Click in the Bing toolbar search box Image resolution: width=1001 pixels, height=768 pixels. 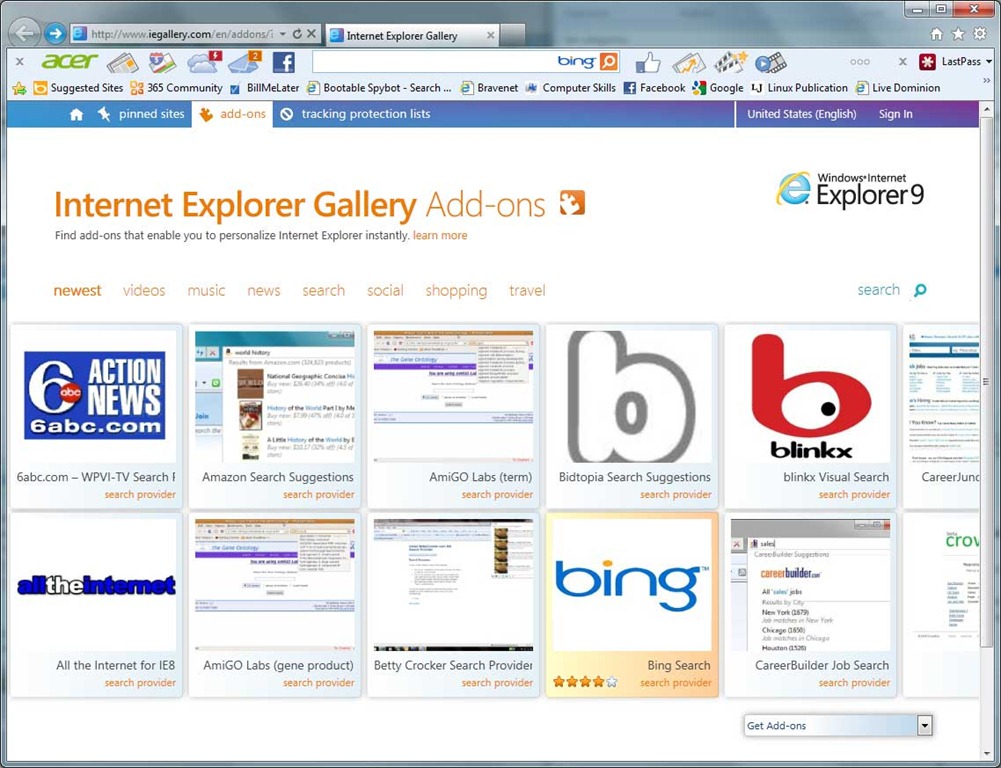[x=434, y=62]
